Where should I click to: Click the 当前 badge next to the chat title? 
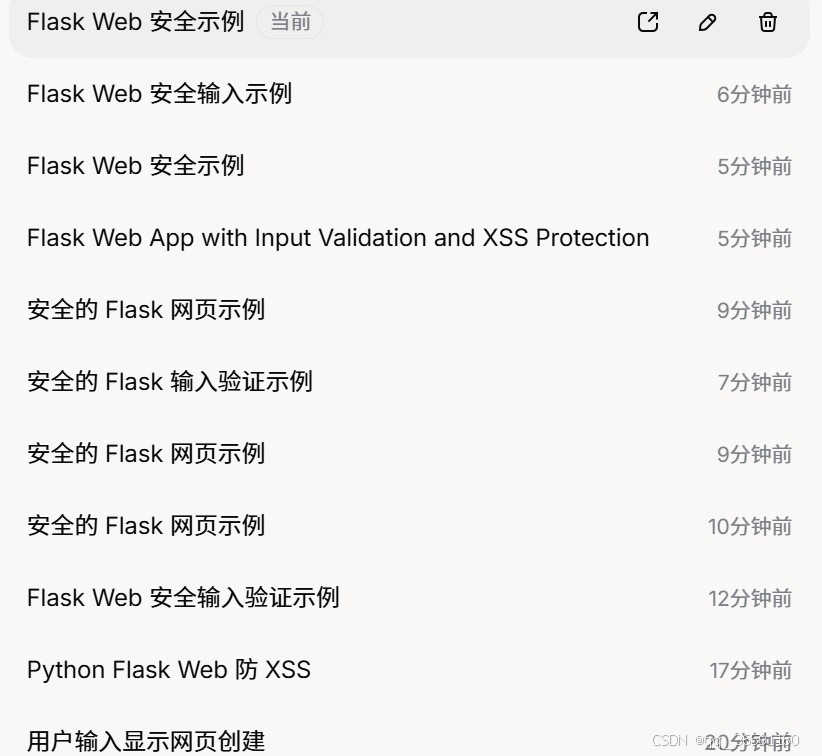pos(290,23)
